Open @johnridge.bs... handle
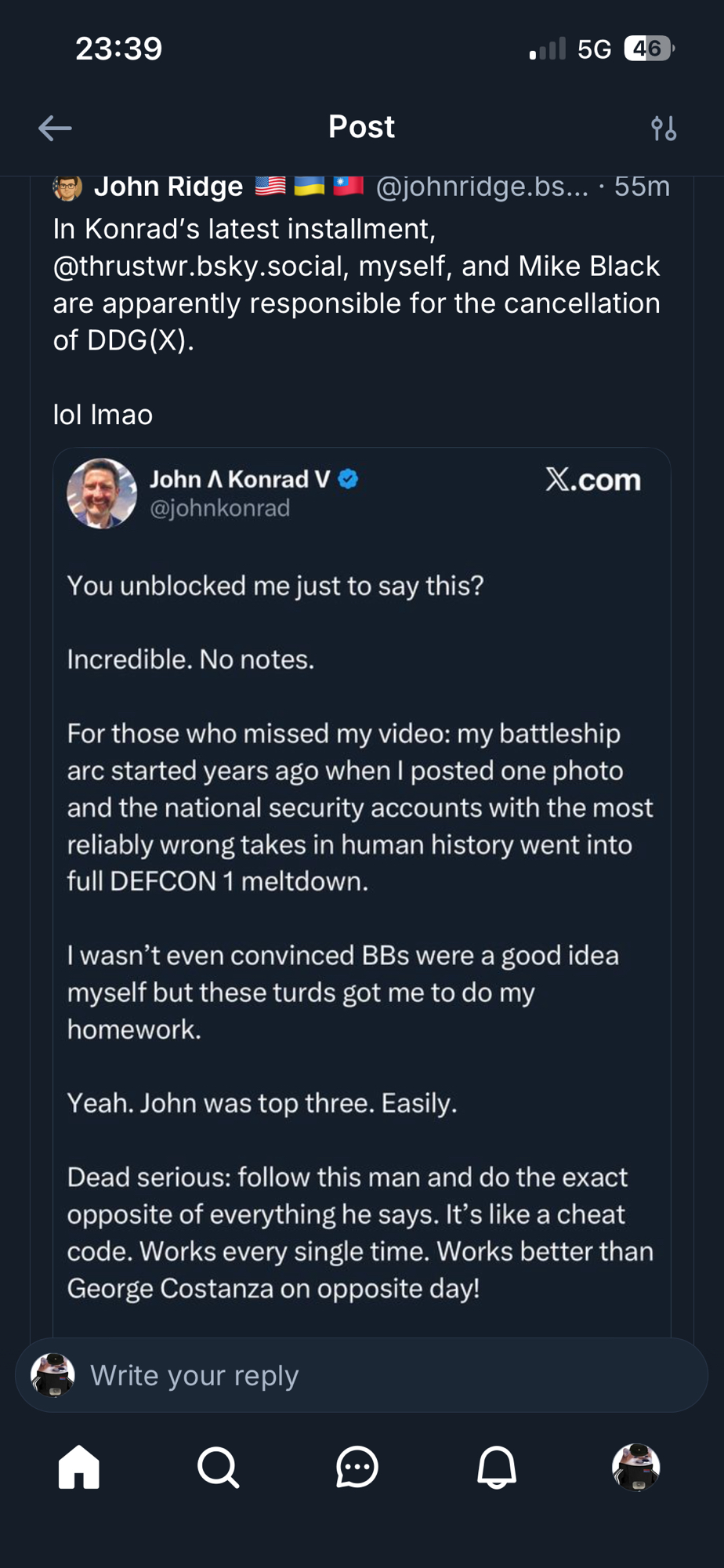The height and width of the screenshot is (1568, 724). (481, 187)
